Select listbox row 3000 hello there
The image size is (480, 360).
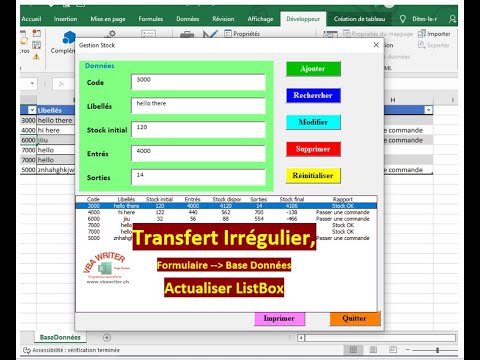pyautogui.click(x=226, y=206)
